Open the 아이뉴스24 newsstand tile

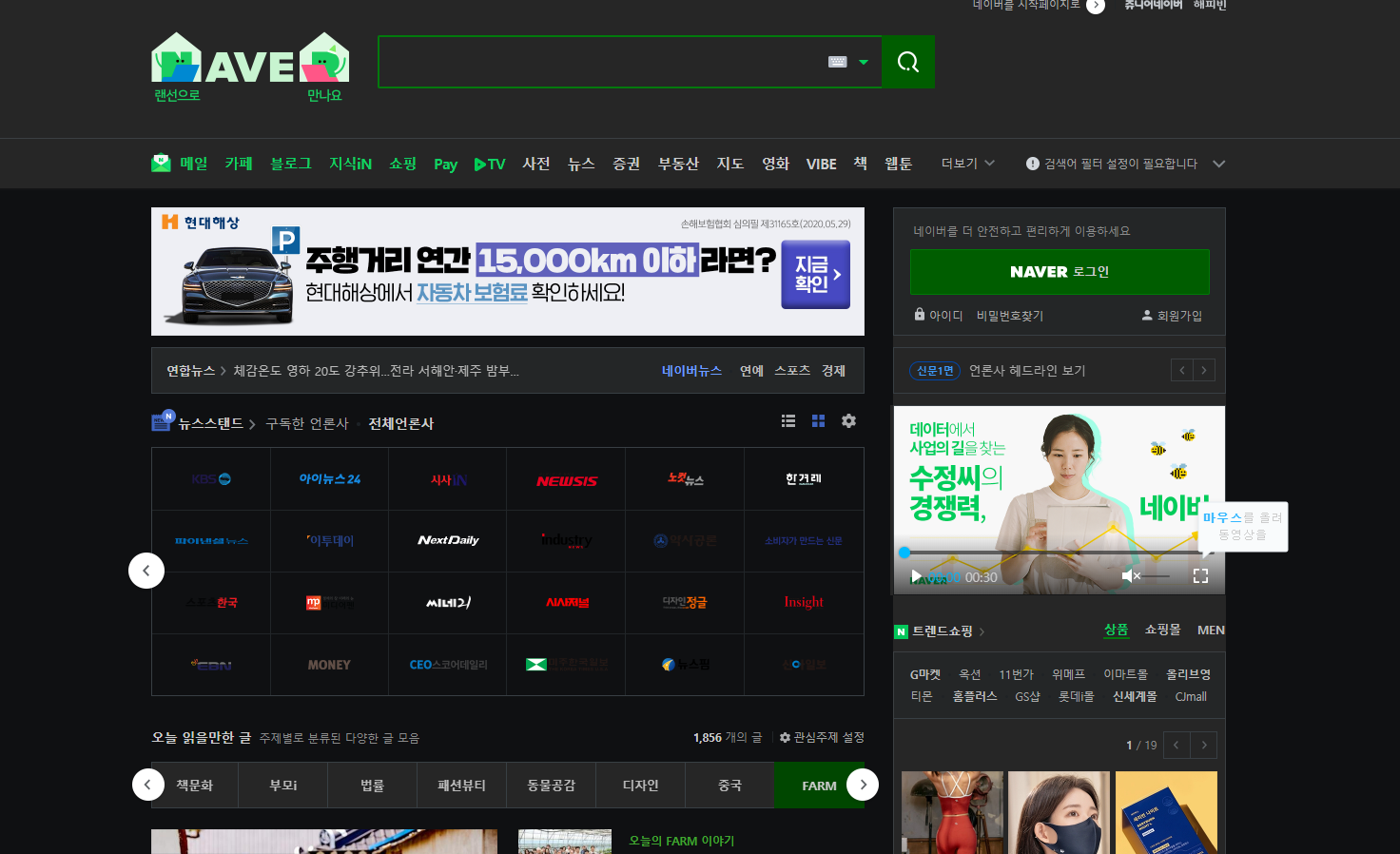click(x=329, y=479)
